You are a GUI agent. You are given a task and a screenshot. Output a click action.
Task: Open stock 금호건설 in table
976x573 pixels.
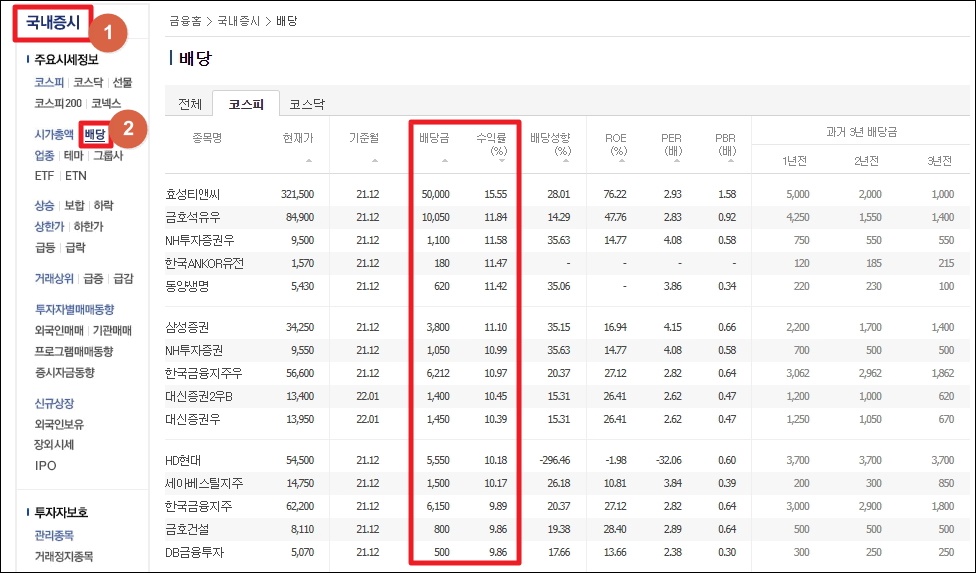coord(187,529)
